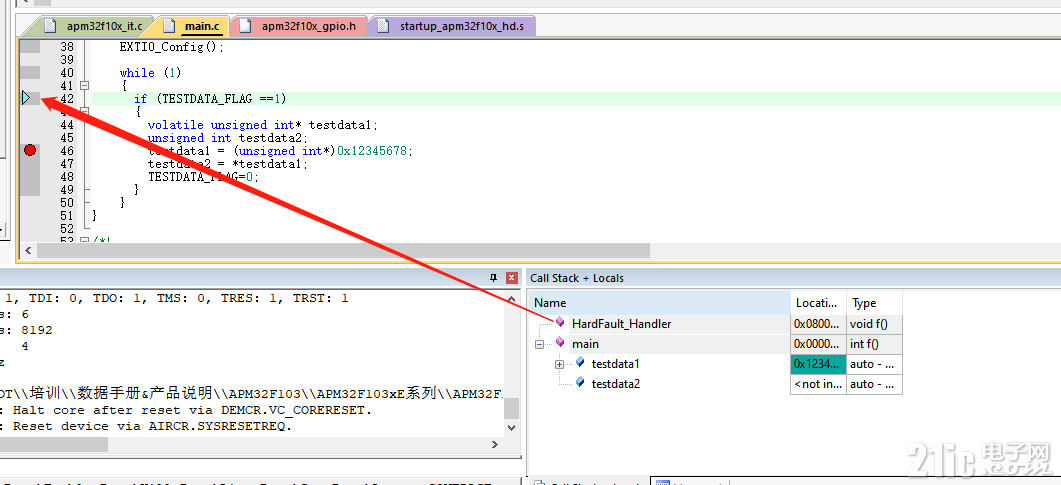Click the APM32F103xE系列 path line
Image resolution: width=1061 pixels, height=485 pixels.
tap(252, 394)
